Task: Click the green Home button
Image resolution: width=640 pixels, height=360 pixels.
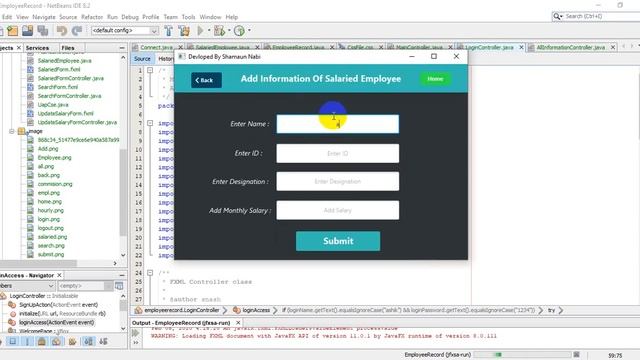Action: pos(435,79)
